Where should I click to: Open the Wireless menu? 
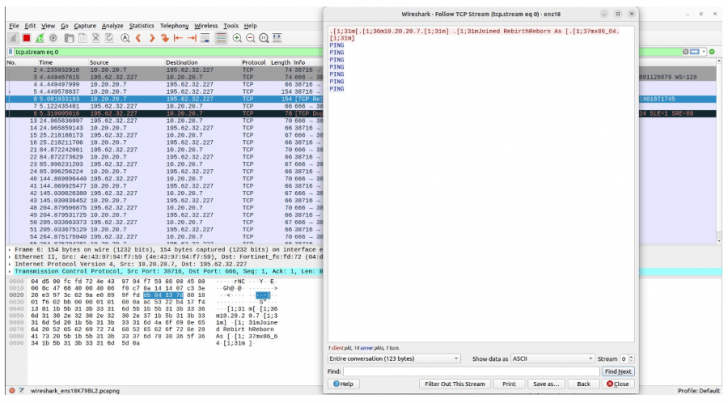[206, 26]
